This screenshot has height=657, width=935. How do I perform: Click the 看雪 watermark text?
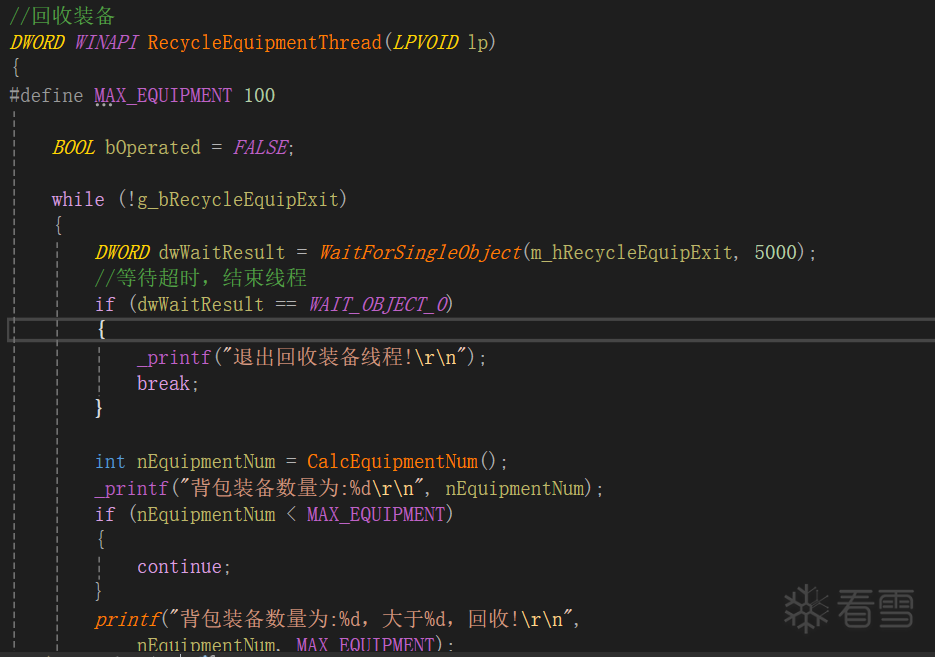[x=876, y=608]
